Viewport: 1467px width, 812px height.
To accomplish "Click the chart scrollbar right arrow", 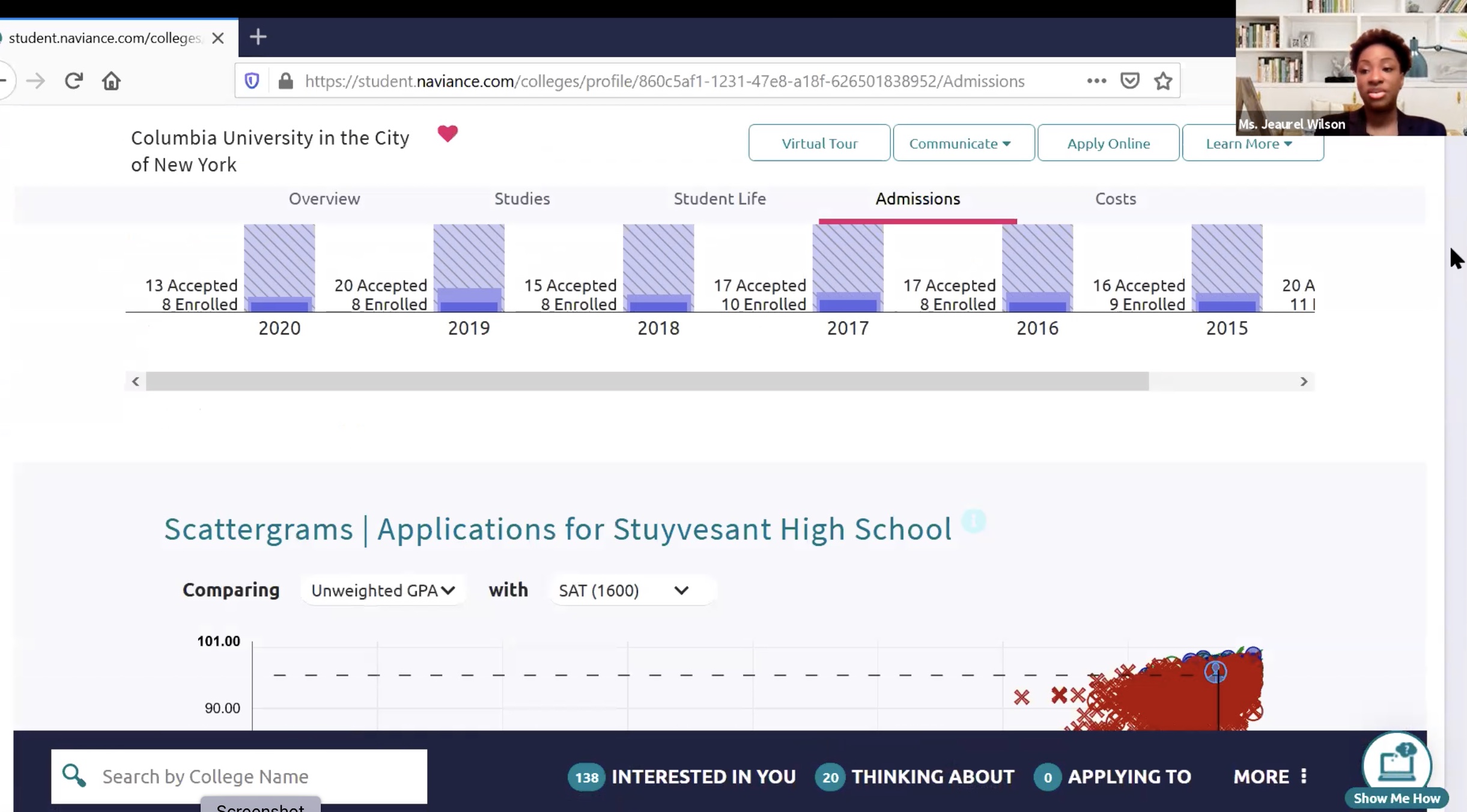I will pos(1303,382).
